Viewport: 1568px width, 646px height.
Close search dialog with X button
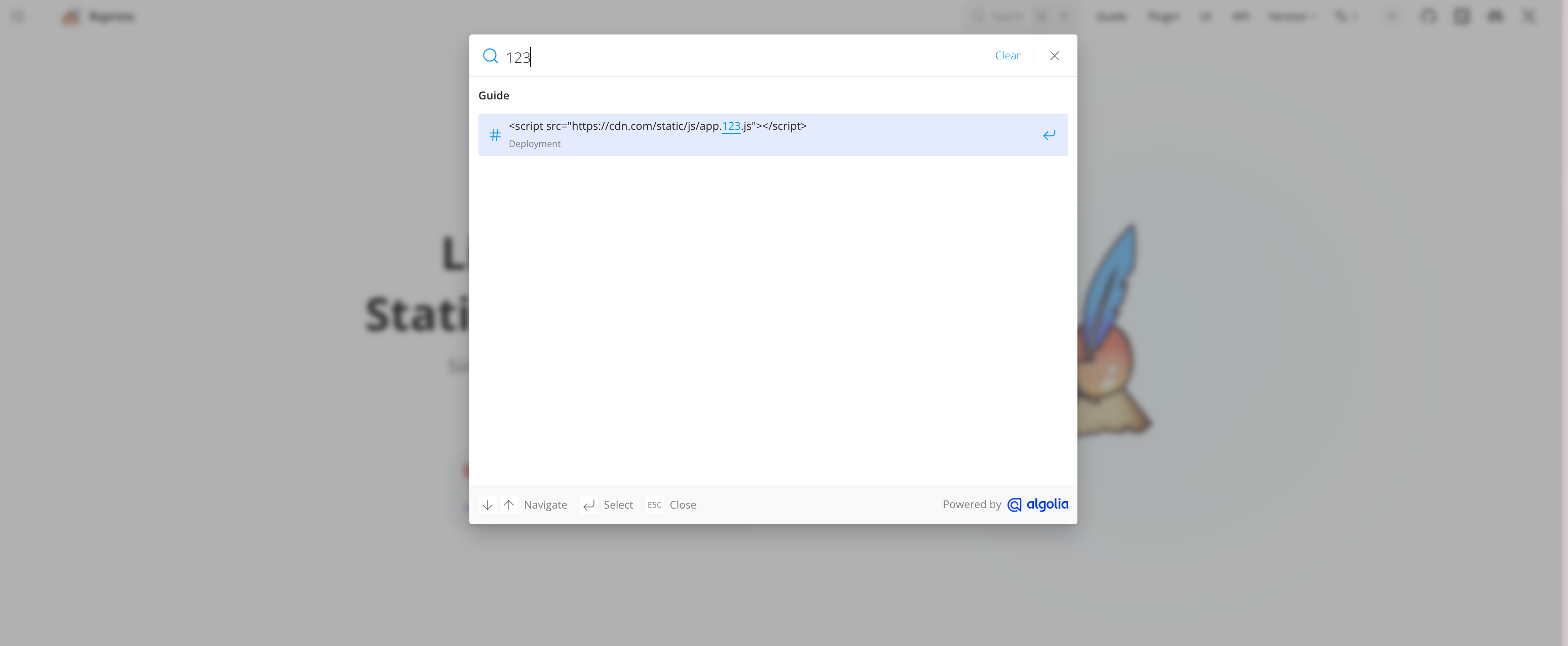tap(1054, 56)
